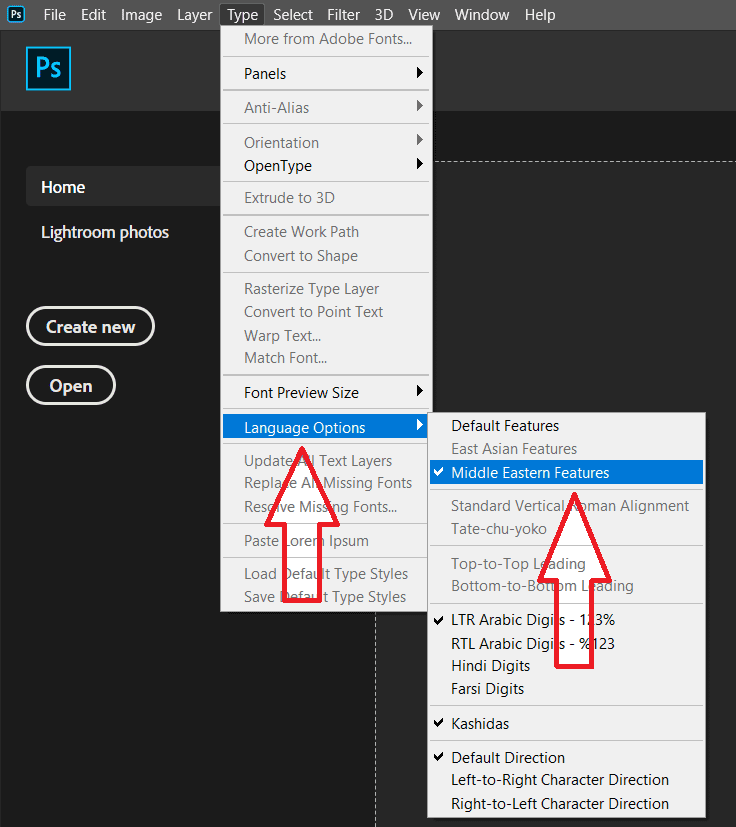Open the Image menu
This screenshot has height=827, width=736.
point(141,15)
